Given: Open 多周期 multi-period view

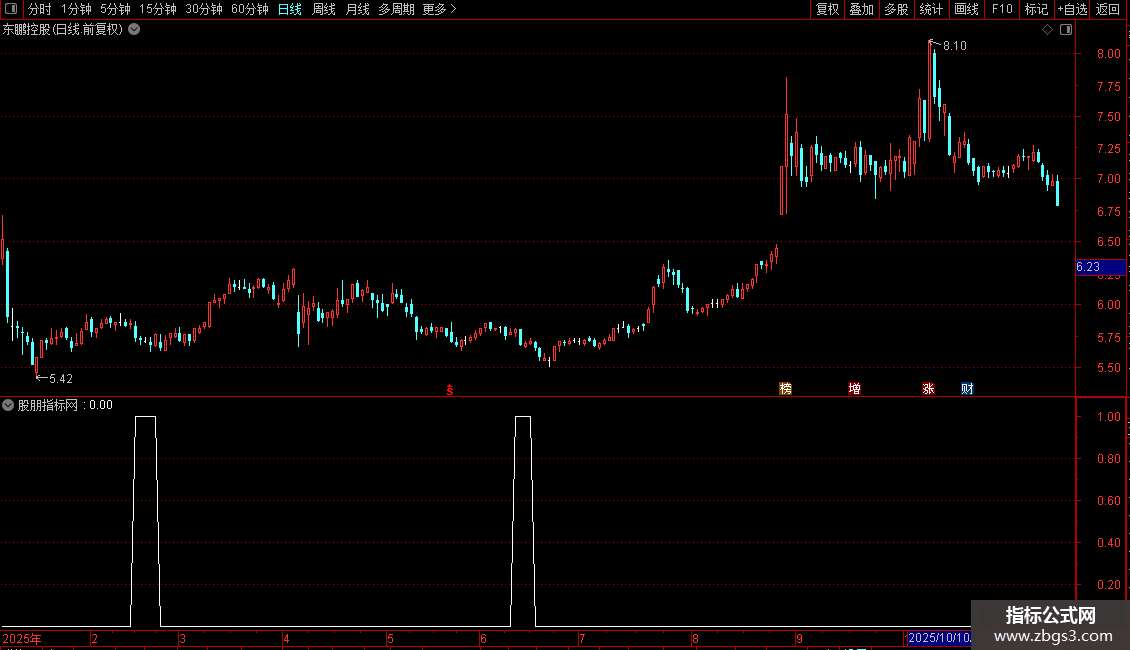Looking at the screenshot, I should point(396,9).
